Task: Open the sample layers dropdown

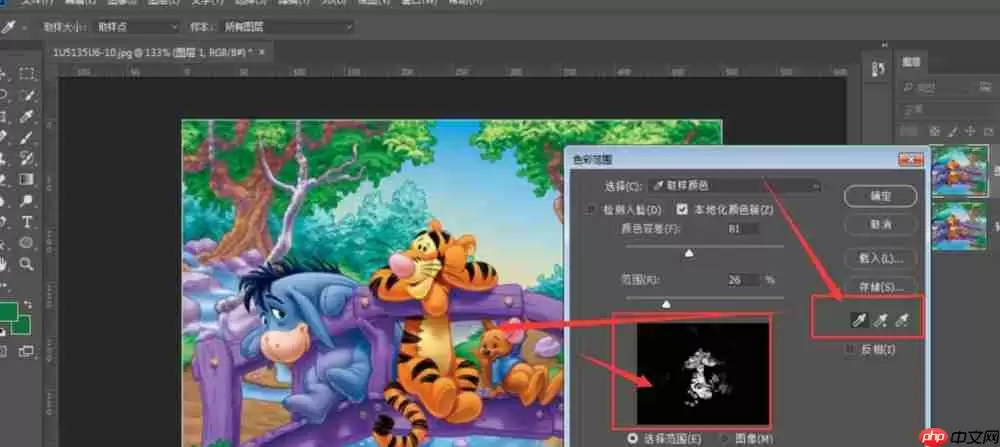Action: point(286,27)
